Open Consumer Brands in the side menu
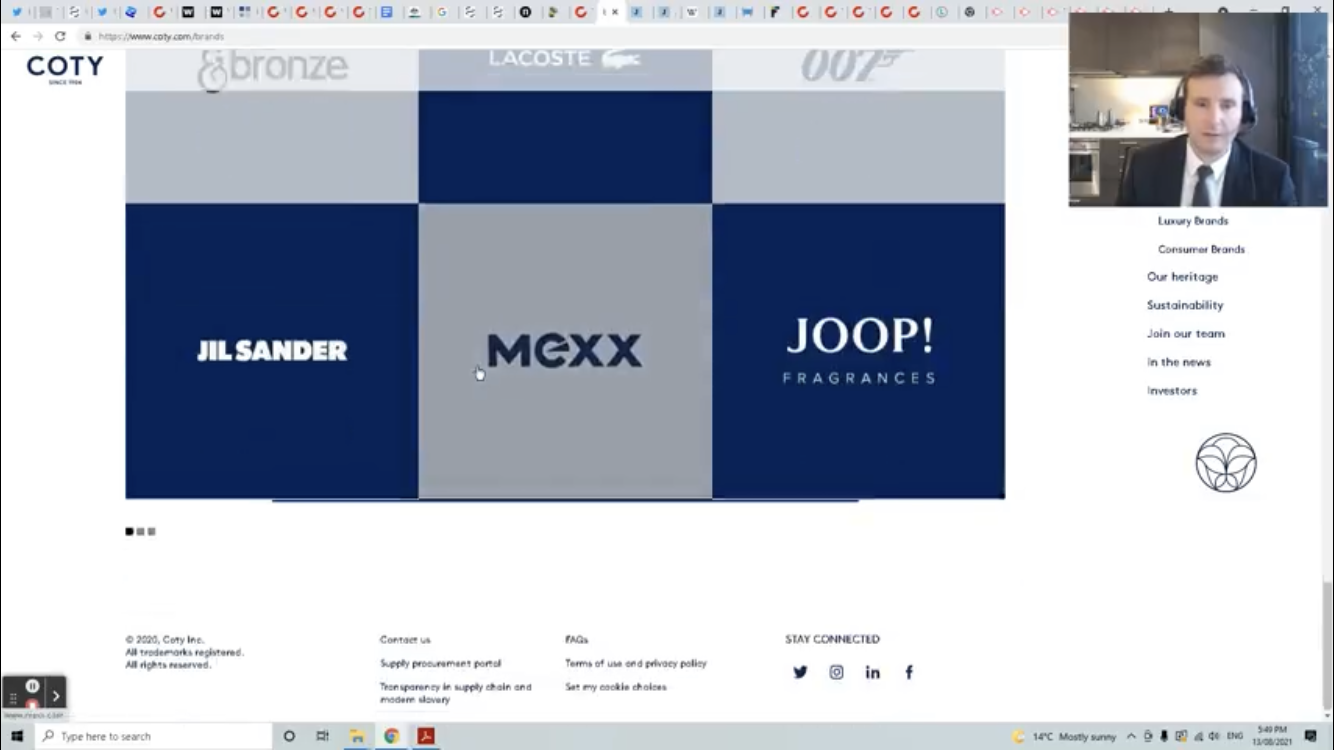The height and width of the screenshot is (750, 1334). click(1201, 249)
